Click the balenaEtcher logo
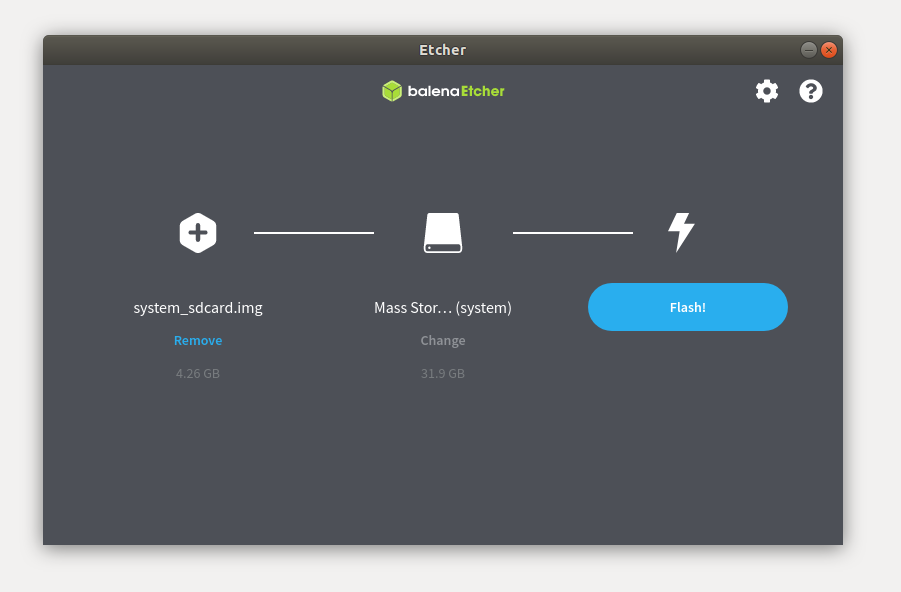The height and width of the screenshot is (592, 901). pos(443,91)
